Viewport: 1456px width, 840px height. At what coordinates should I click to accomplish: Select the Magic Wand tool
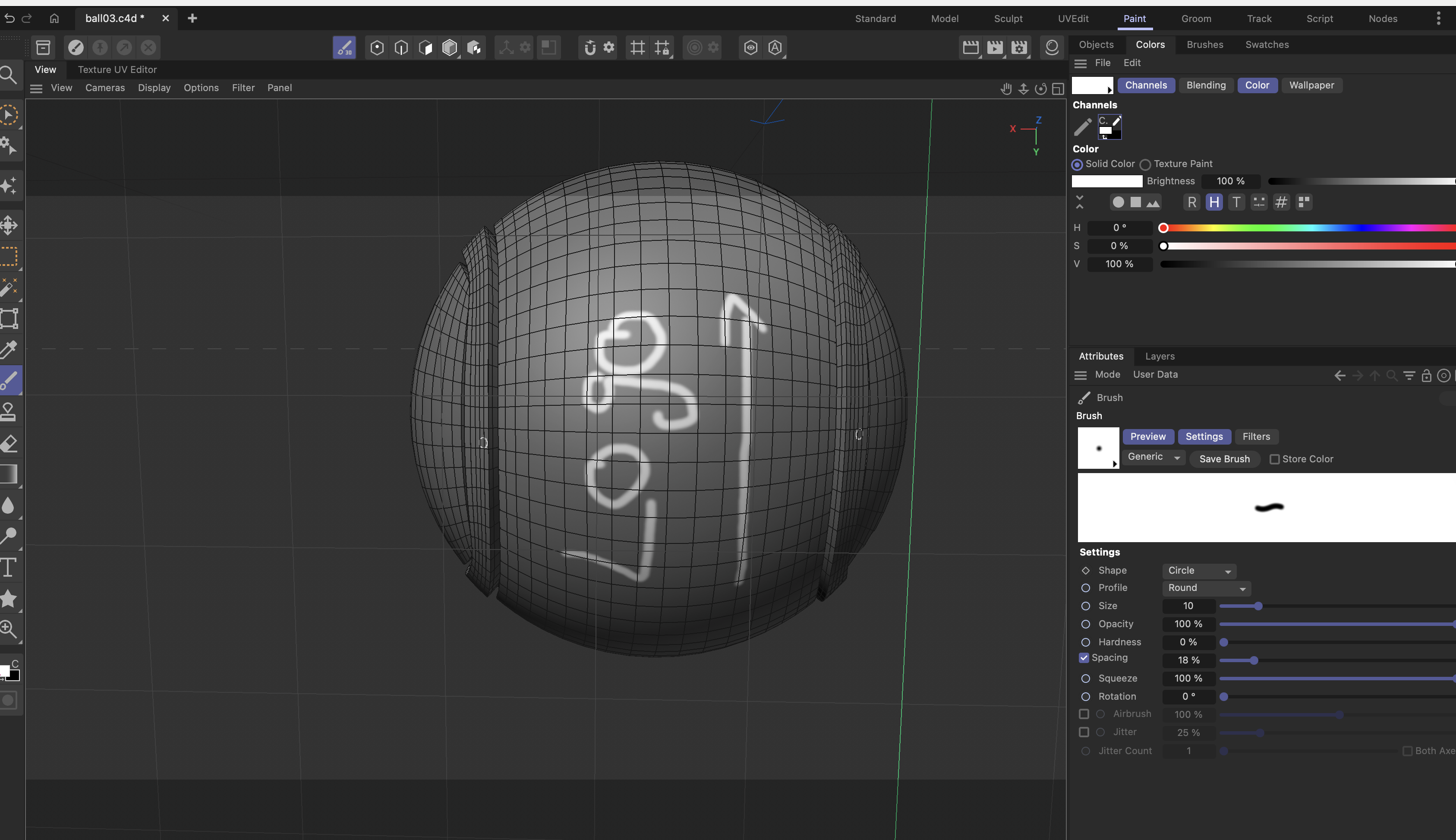9,287
